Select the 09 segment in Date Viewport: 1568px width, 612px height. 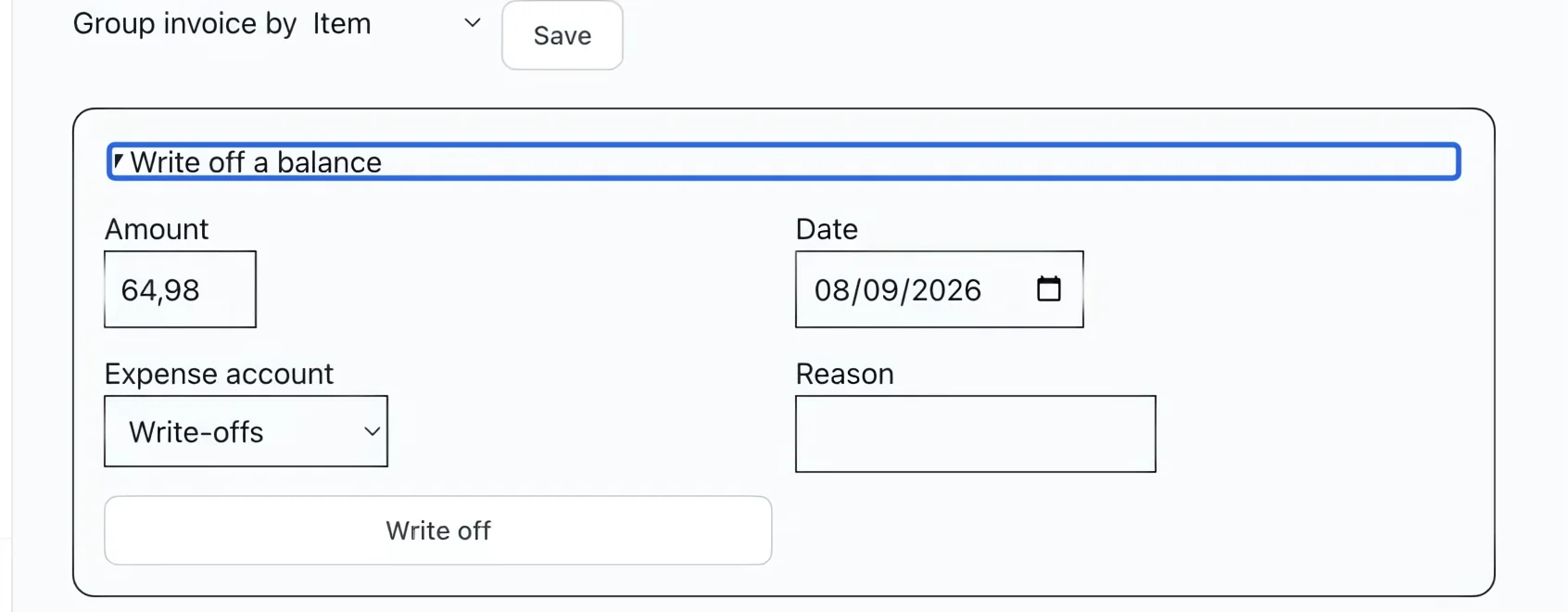click(x=880, y=290)
